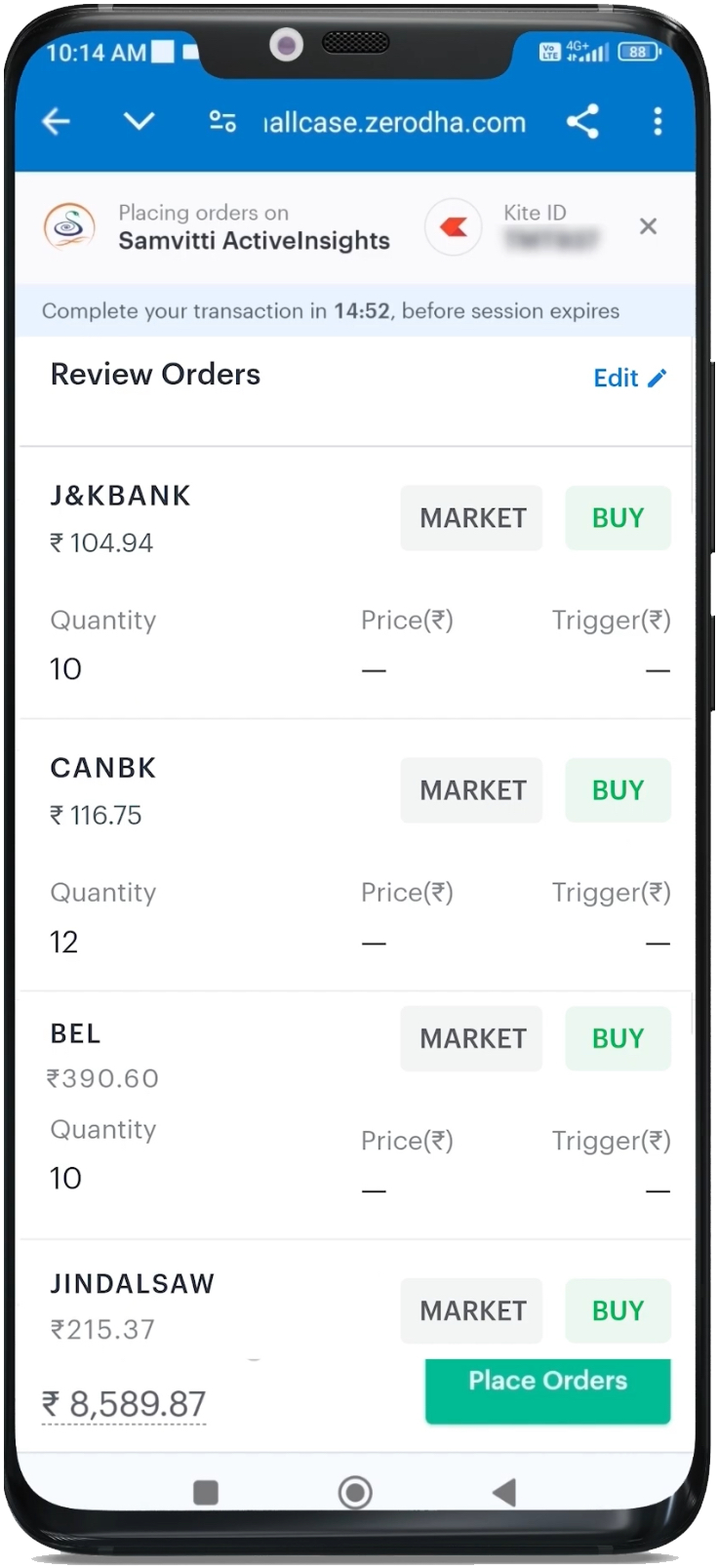The image size is (718, 1568).
Task: Dismiss the placing orders banner
Action: [648, 226]
